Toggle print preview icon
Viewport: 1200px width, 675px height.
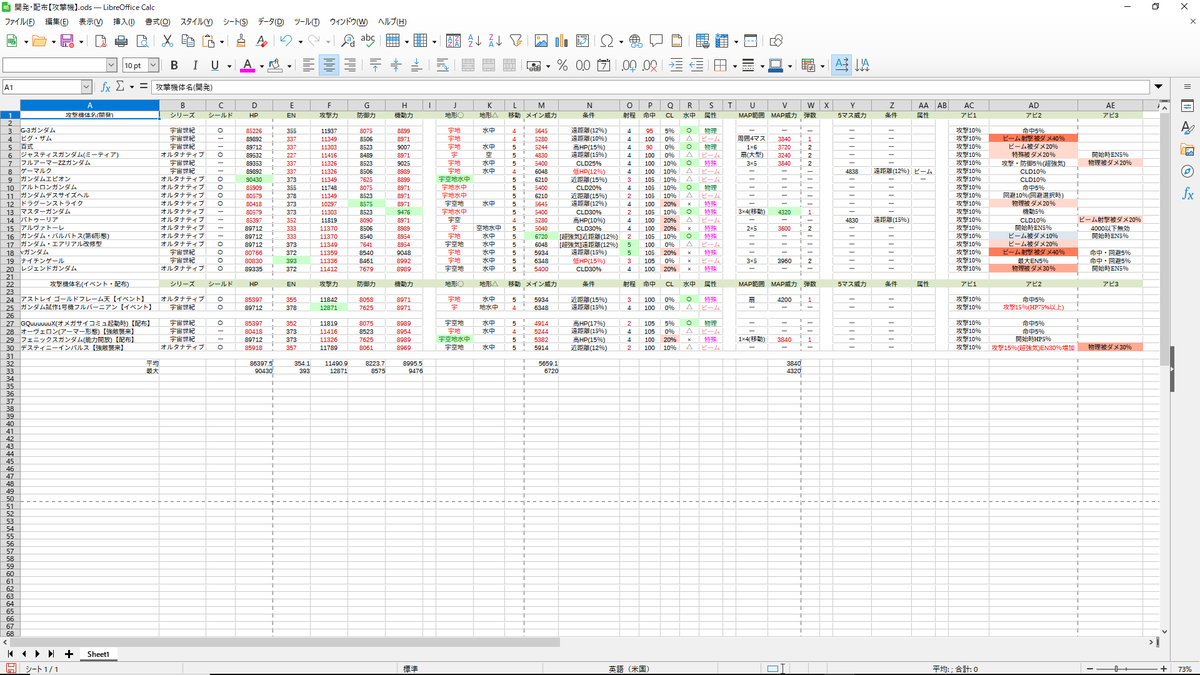[142, 41]
